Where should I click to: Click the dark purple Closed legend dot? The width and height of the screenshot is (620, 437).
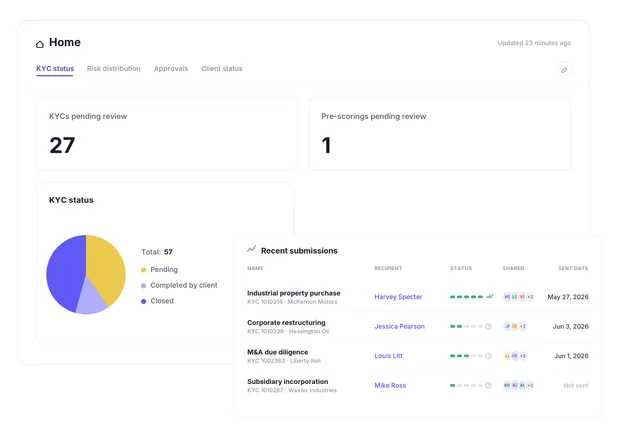click(144, 301)
